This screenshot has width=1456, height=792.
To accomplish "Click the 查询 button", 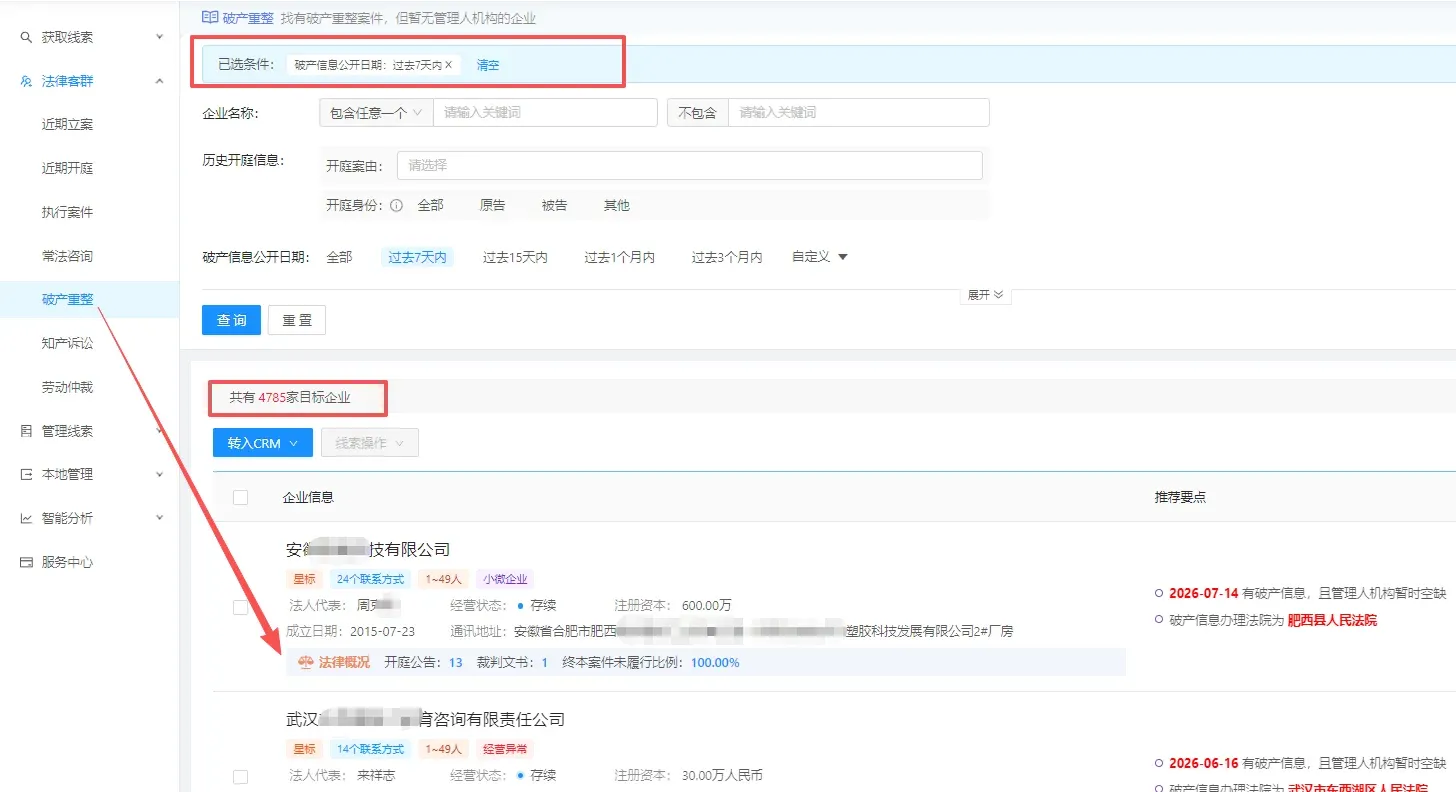I will (232, 320).
